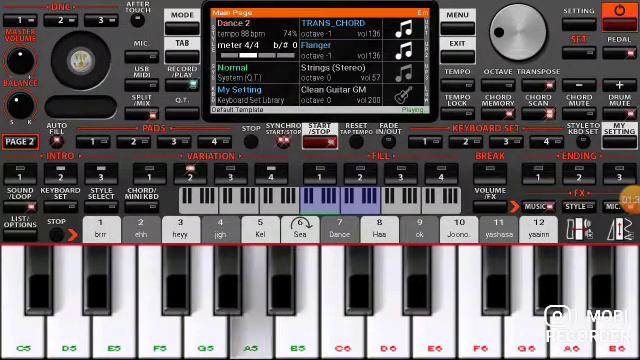Screen dimensions: 640x360
Task: Tap the power button icon
Action: [x=619, y=10]
